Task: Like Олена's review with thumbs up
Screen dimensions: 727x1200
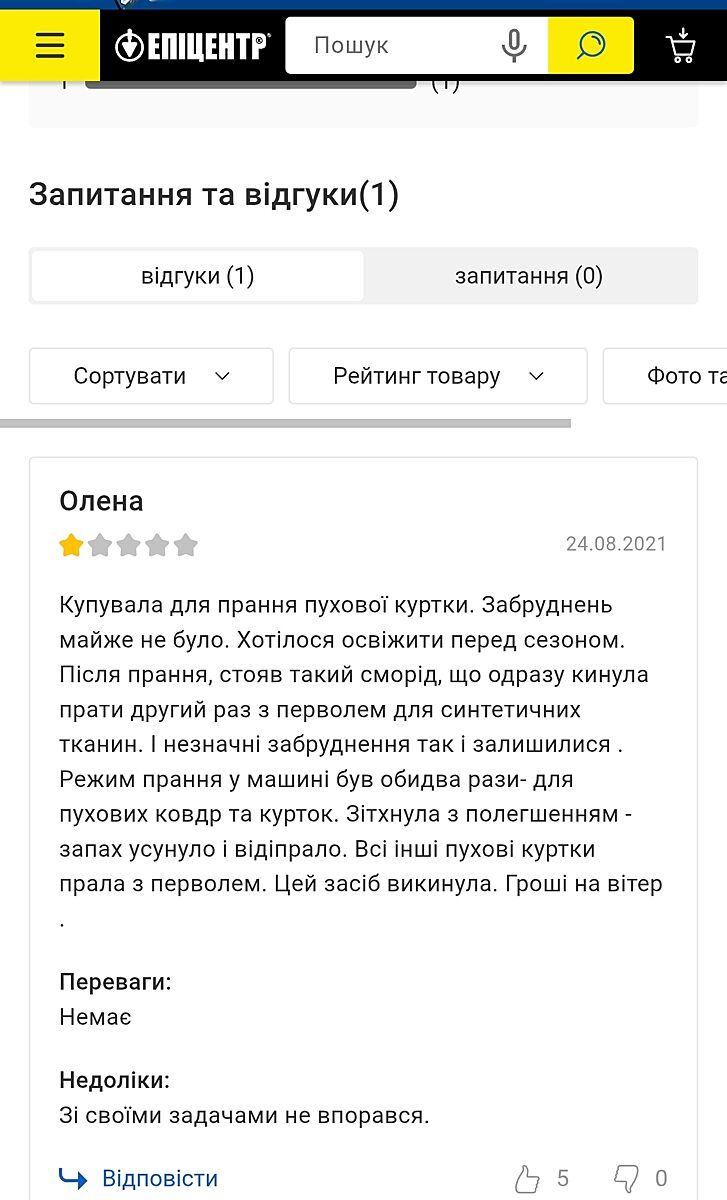Action: [527, 1178]
